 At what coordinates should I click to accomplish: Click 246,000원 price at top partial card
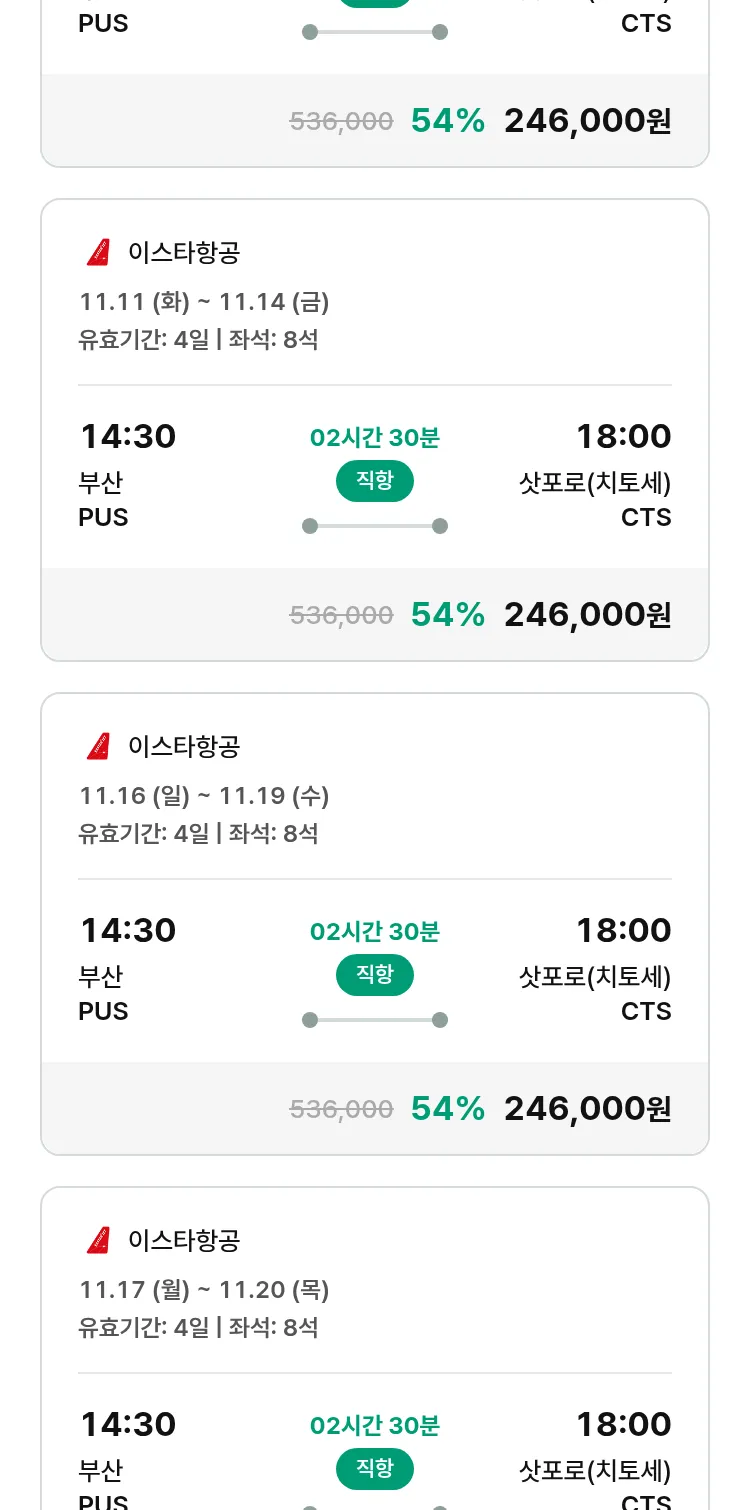tap(587, 121)
